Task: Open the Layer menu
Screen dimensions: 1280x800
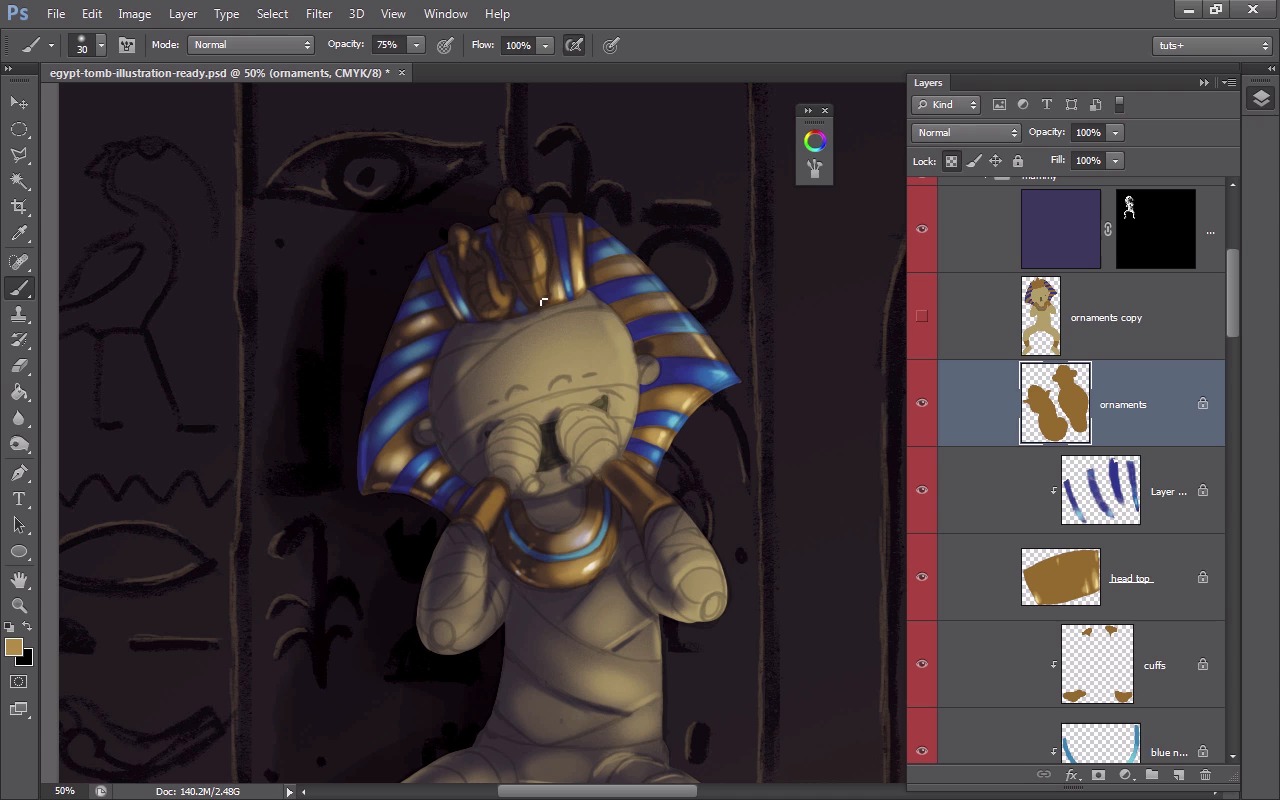Action: pos(182,14)
